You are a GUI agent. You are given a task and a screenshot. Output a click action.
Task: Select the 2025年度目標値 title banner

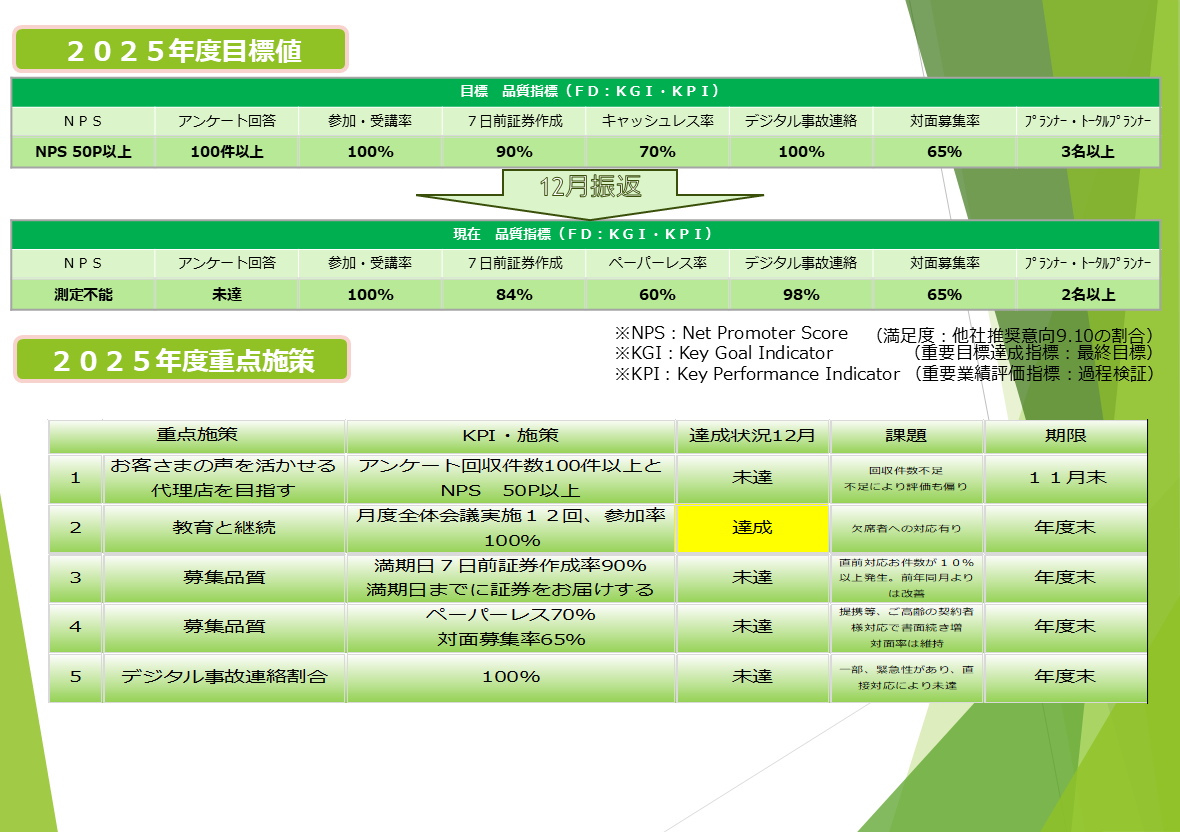[181, 50]
